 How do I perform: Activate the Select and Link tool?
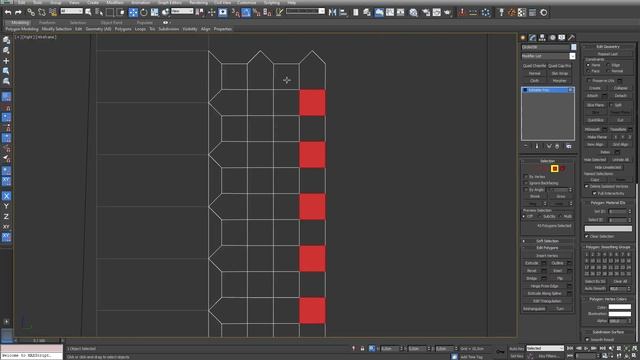(x=31, y=13)
